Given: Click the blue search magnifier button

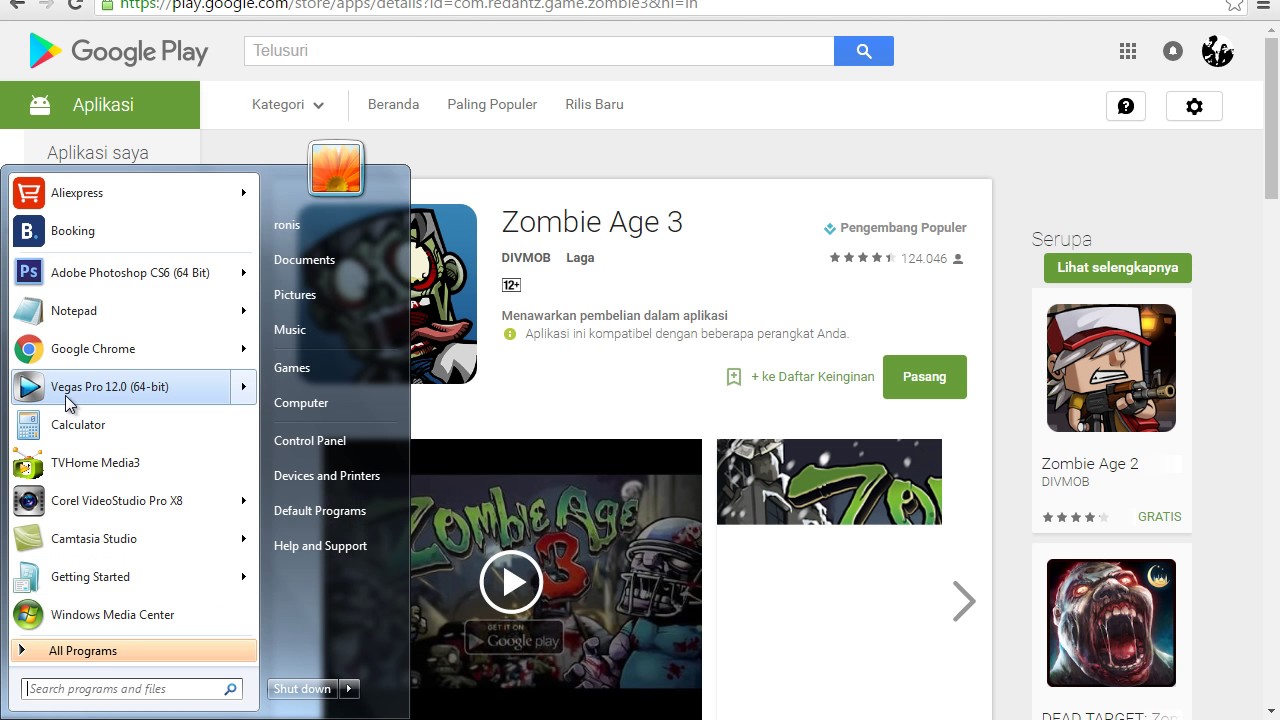Looking at the screenshot, I should click(x=864, y=51).
